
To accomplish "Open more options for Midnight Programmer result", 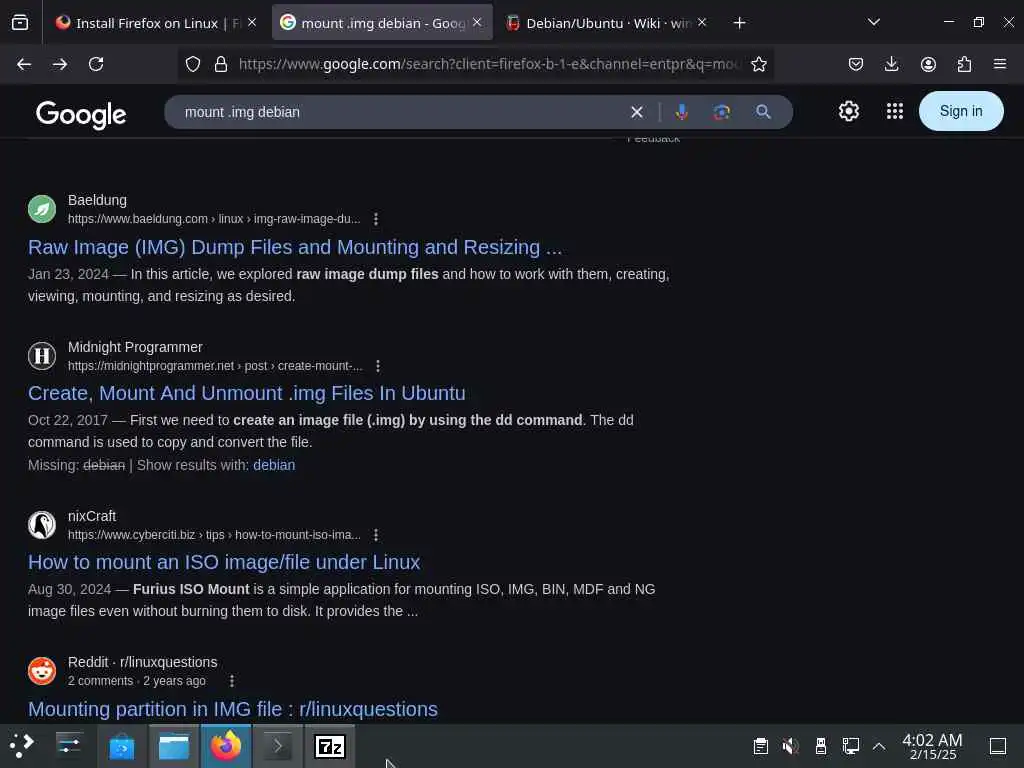I will 377,366.
